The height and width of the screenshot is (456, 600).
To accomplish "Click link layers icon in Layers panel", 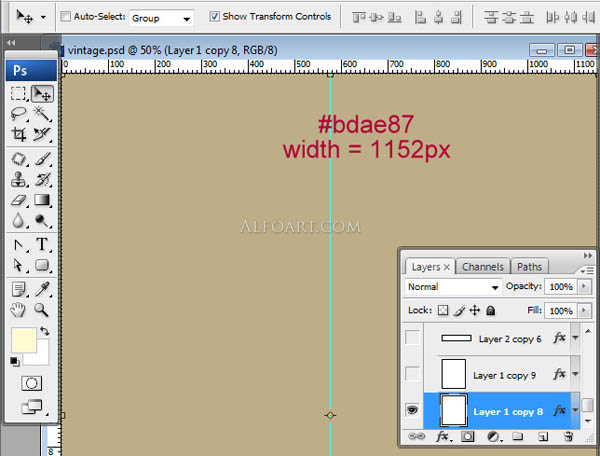I will coord(416,436).
